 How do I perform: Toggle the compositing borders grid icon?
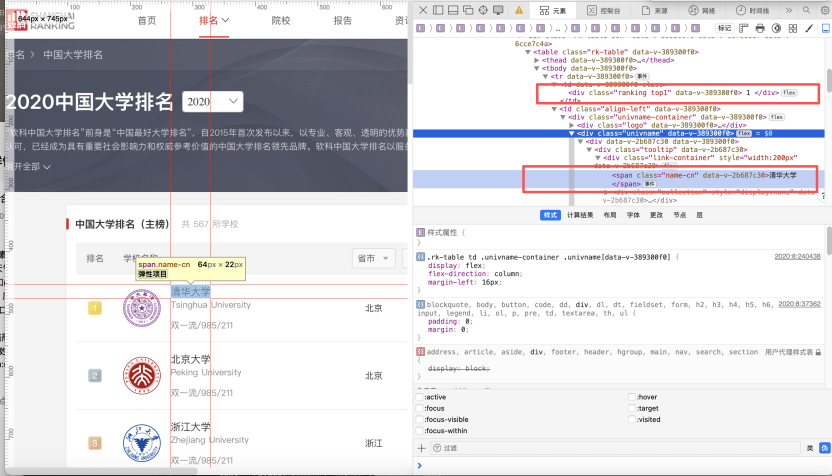coord(793,28)
